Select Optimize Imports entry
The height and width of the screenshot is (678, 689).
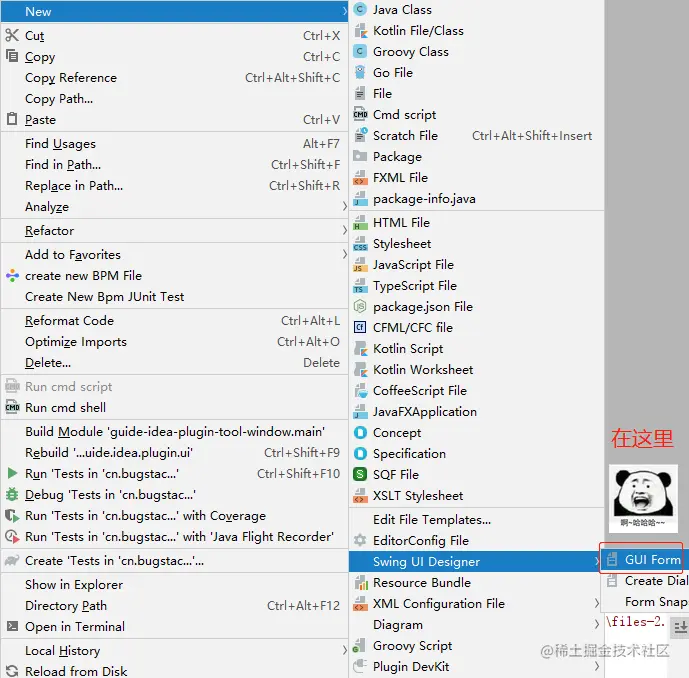[x=174, y=341]
